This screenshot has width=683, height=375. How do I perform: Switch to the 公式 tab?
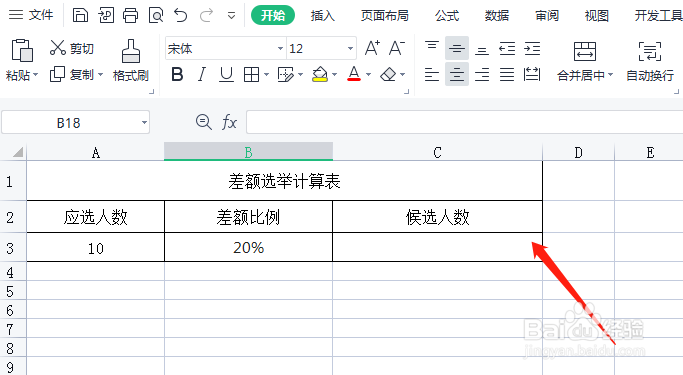point(447,16)
